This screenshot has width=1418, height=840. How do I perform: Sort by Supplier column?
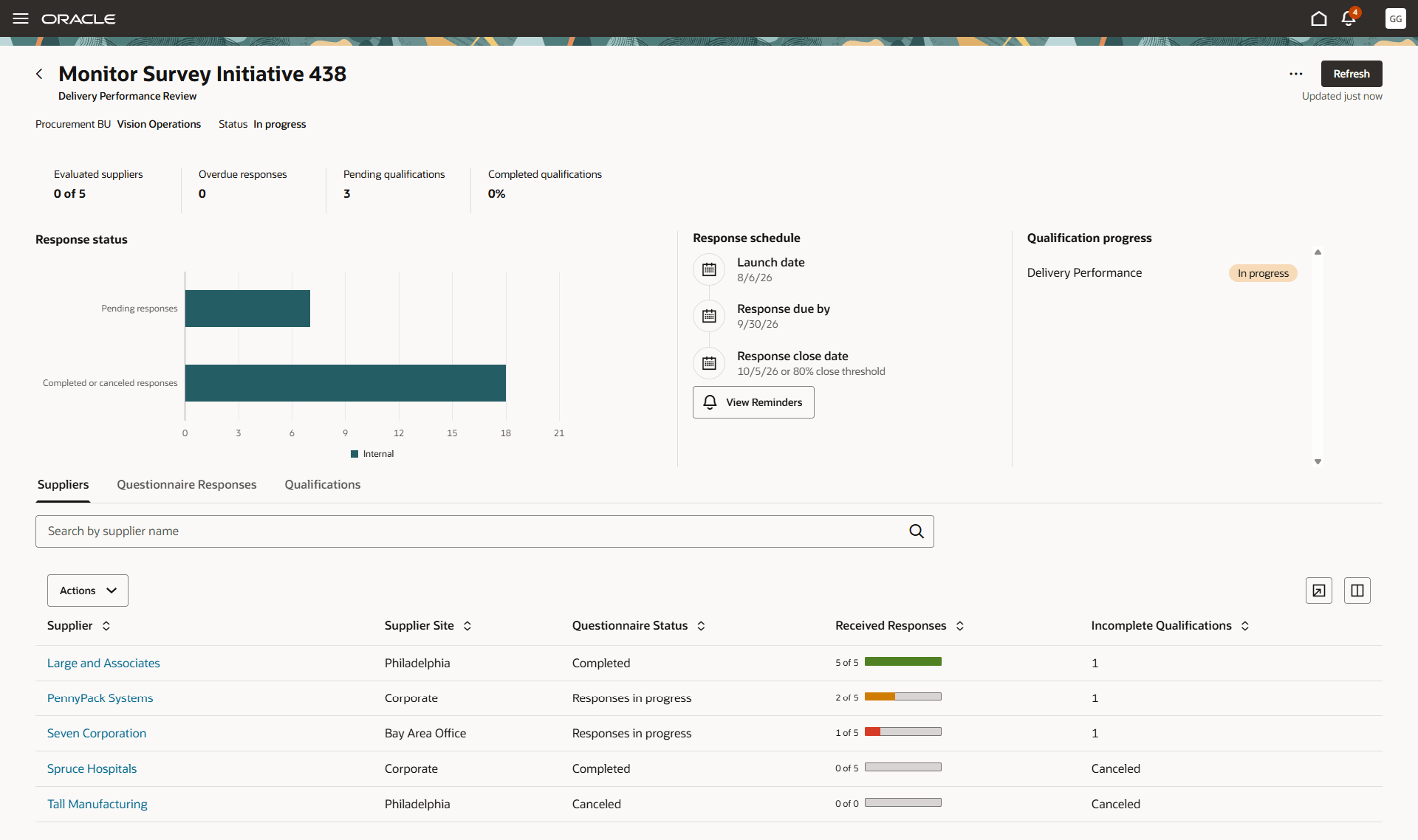tap(106, 626)
